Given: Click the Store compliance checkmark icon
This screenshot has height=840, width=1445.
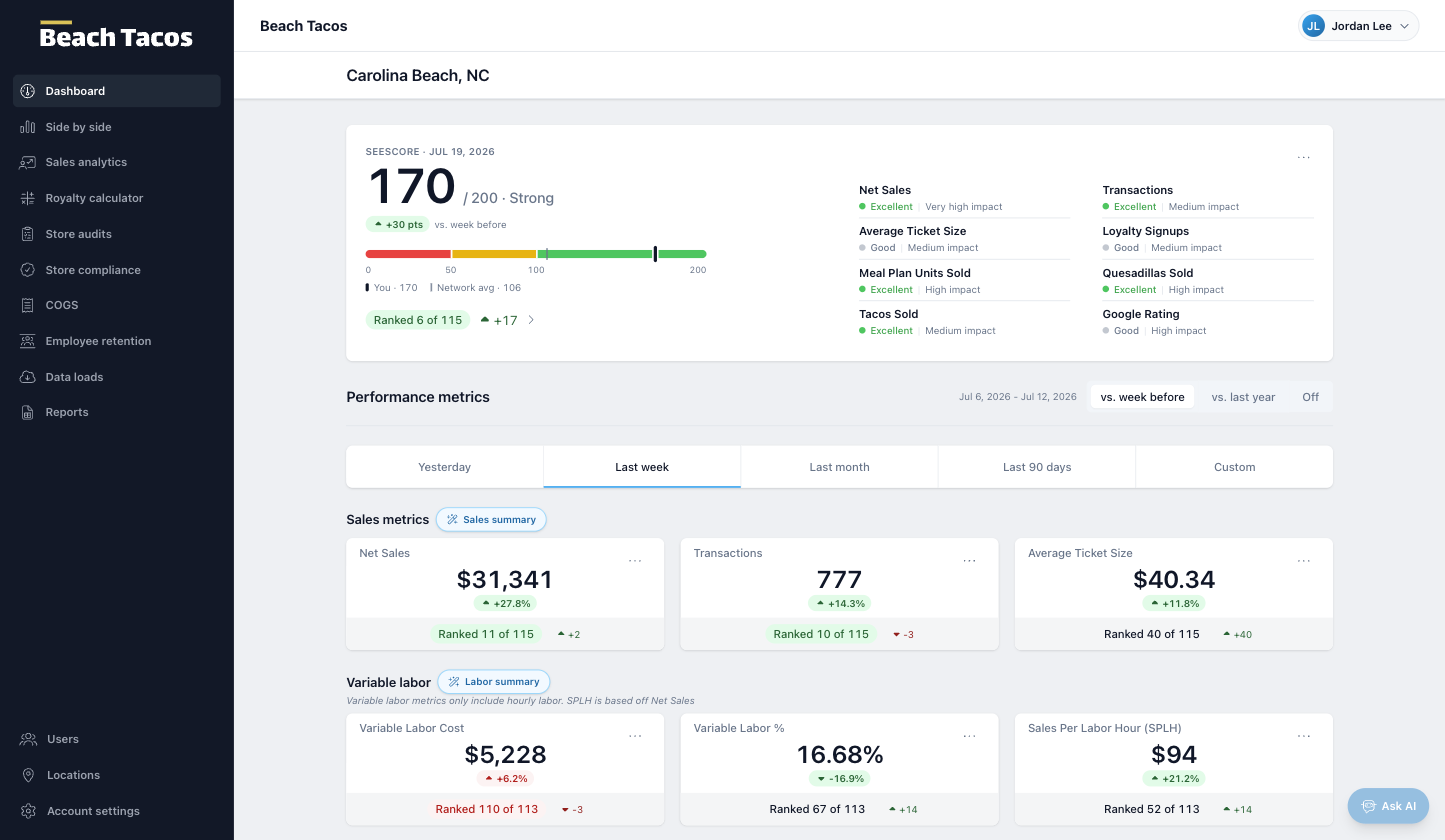Looking at the screenshot, I should pyautogui.click(x=28, y=270).
